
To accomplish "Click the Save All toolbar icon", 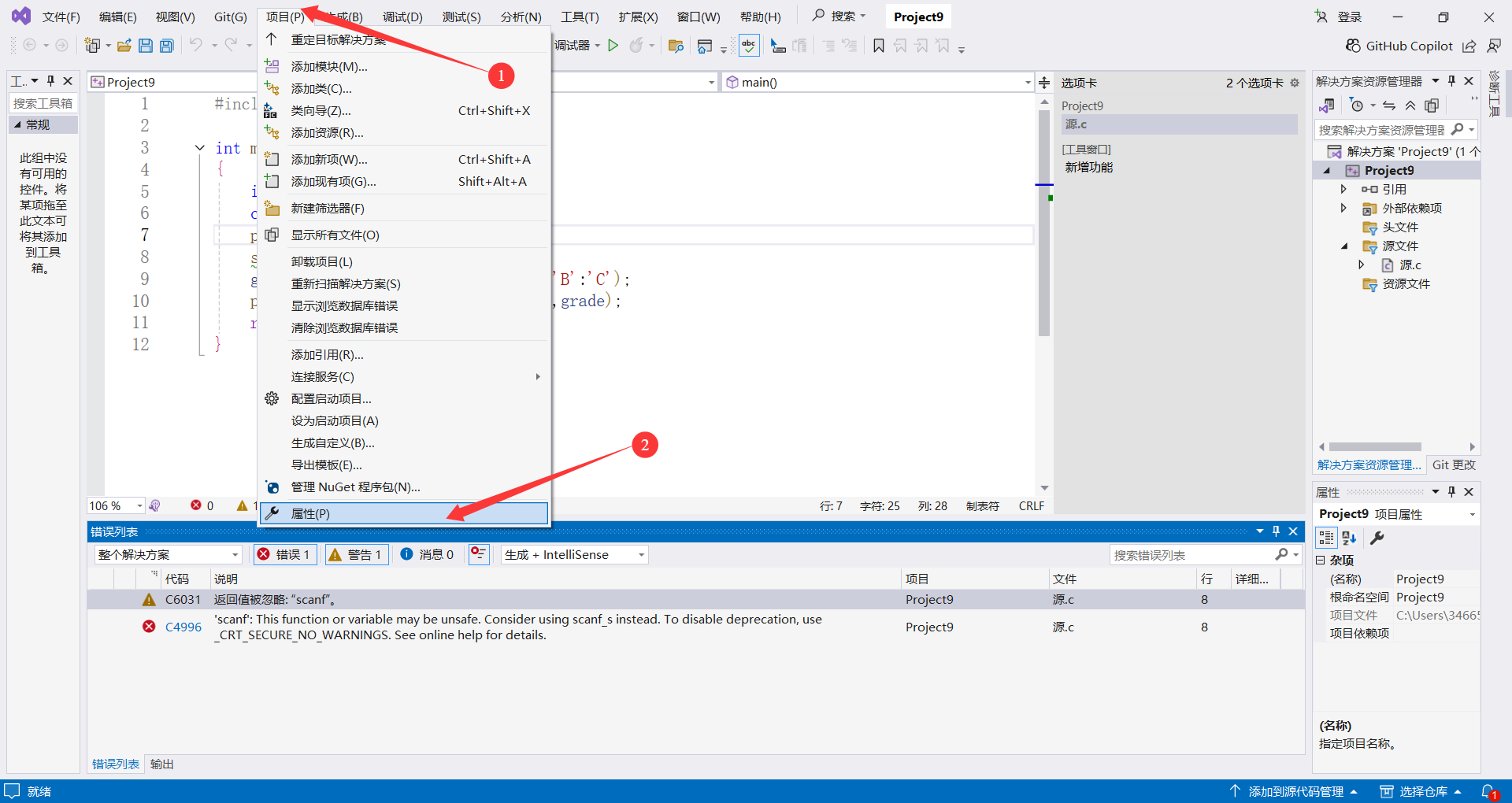I will click(x=166, y=45).
